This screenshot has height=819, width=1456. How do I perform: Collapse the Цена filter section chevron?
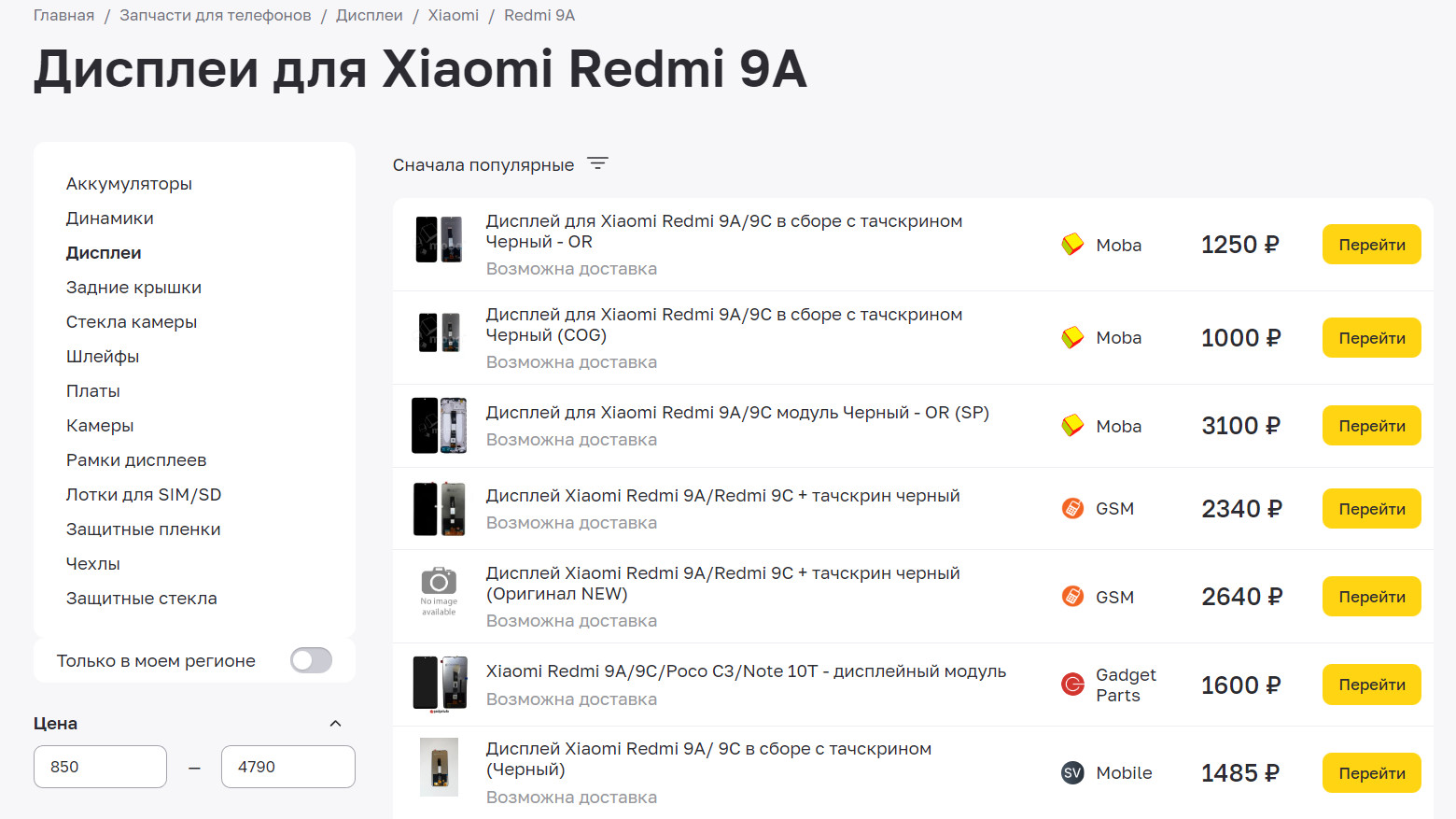coord(336,724)
